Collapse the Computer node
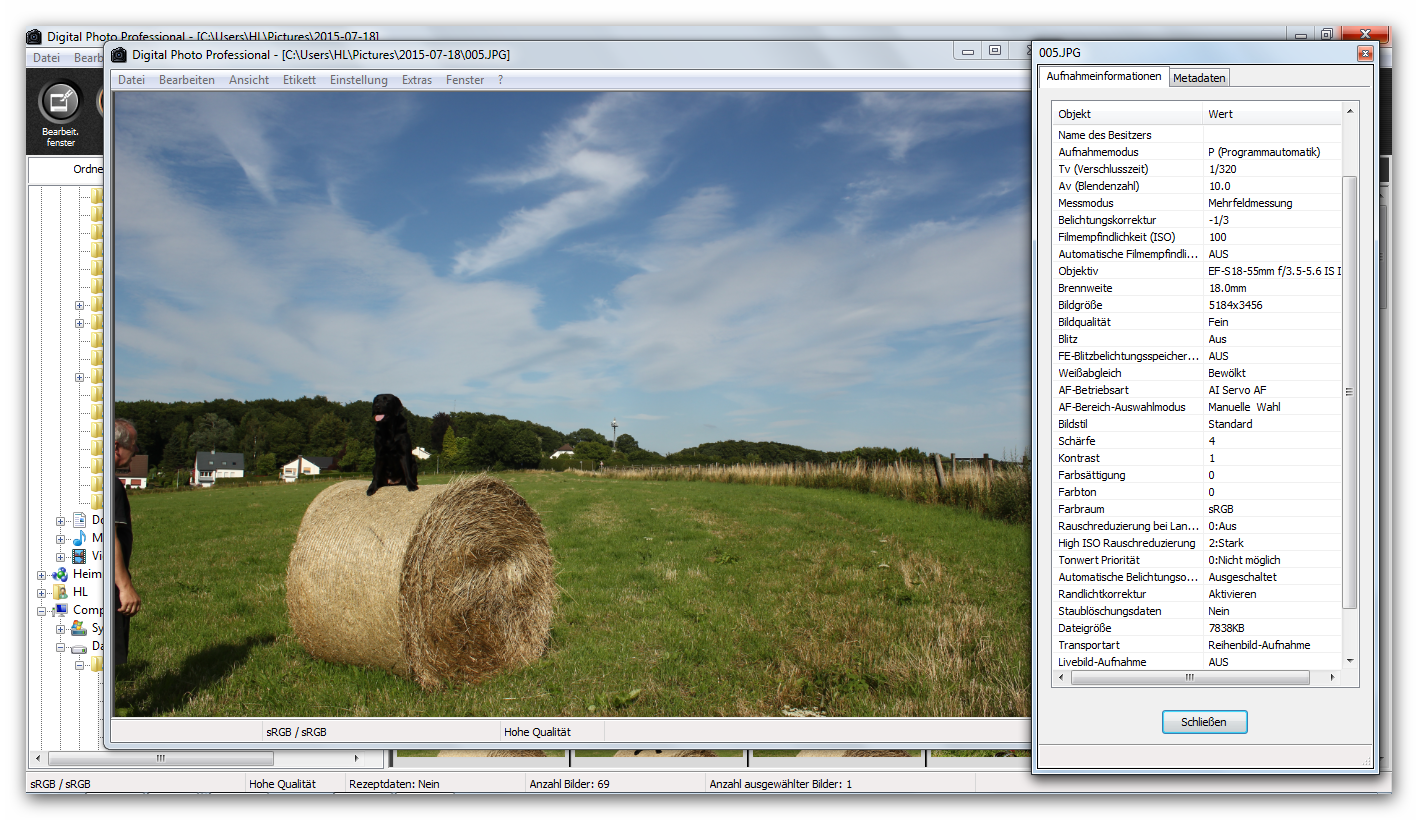Screen dimensions: 1418x820 pyautogui.click(x=42, y=611)
